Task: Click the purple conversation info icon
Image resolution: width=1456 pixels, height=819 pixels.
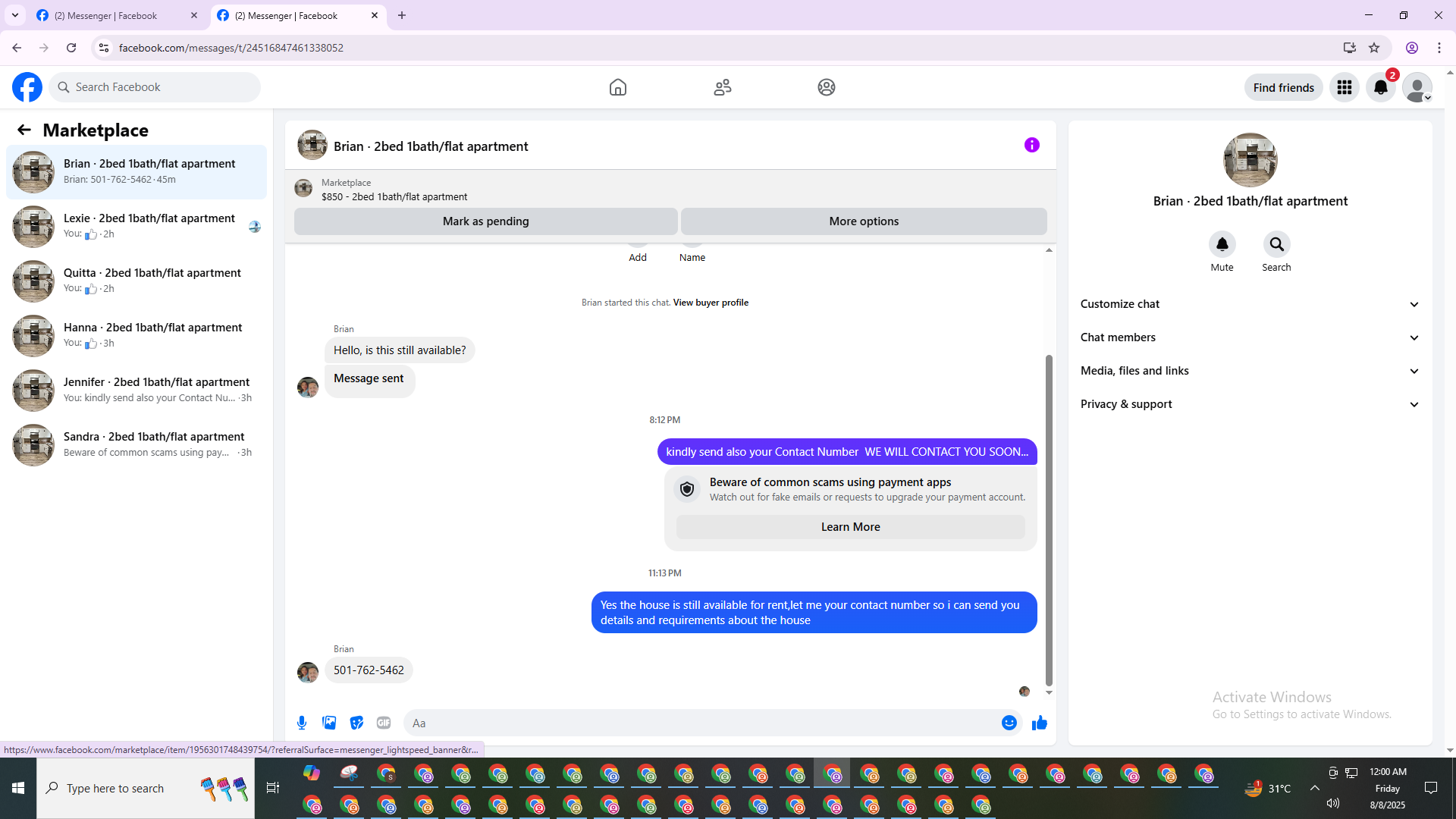Action: click(1031, 145)
